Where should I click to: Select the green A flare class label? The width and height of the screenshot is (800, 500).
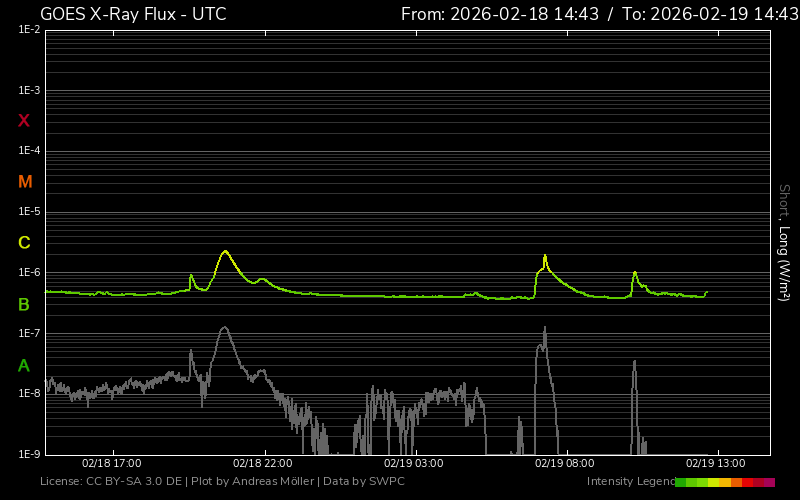[x=24, y=365]
